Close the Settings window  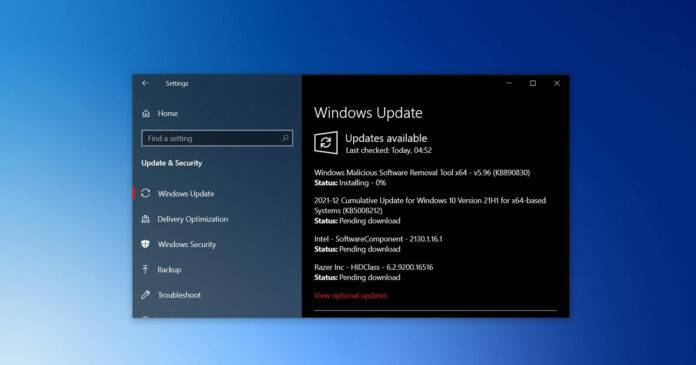pyautogui.click(x=557, y=83)
